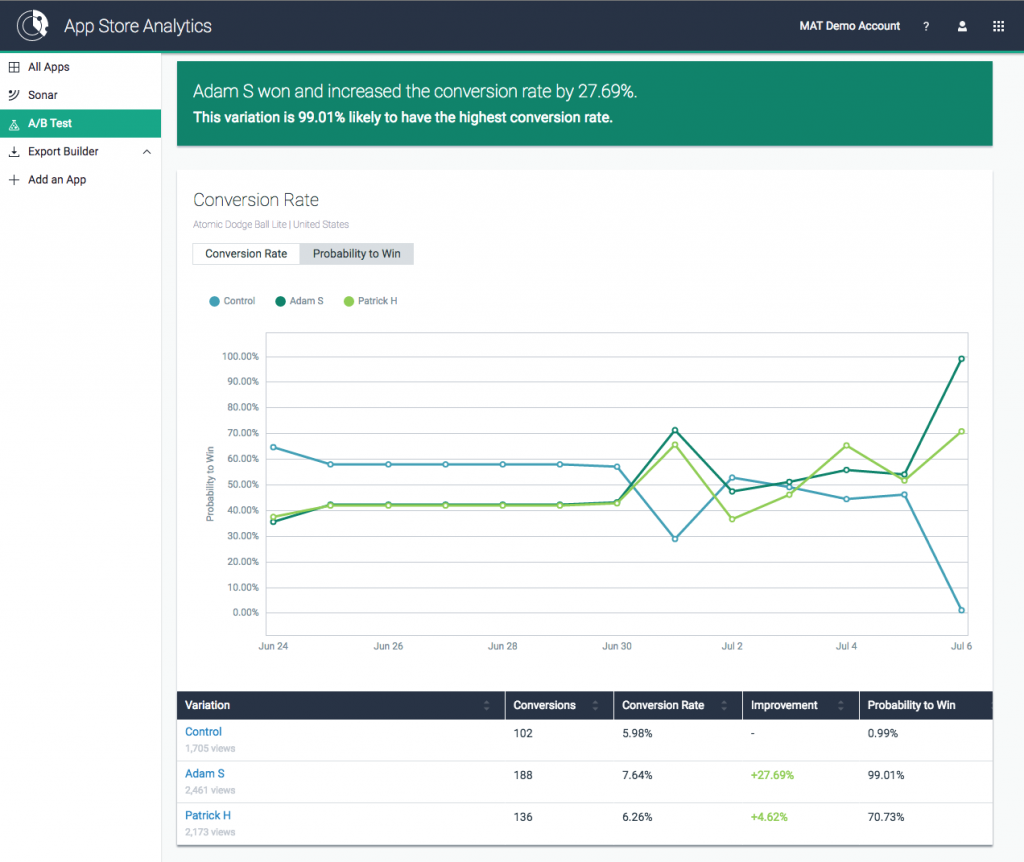
Task: Click the All Apps grid icon
Action: tap(14, 67)
